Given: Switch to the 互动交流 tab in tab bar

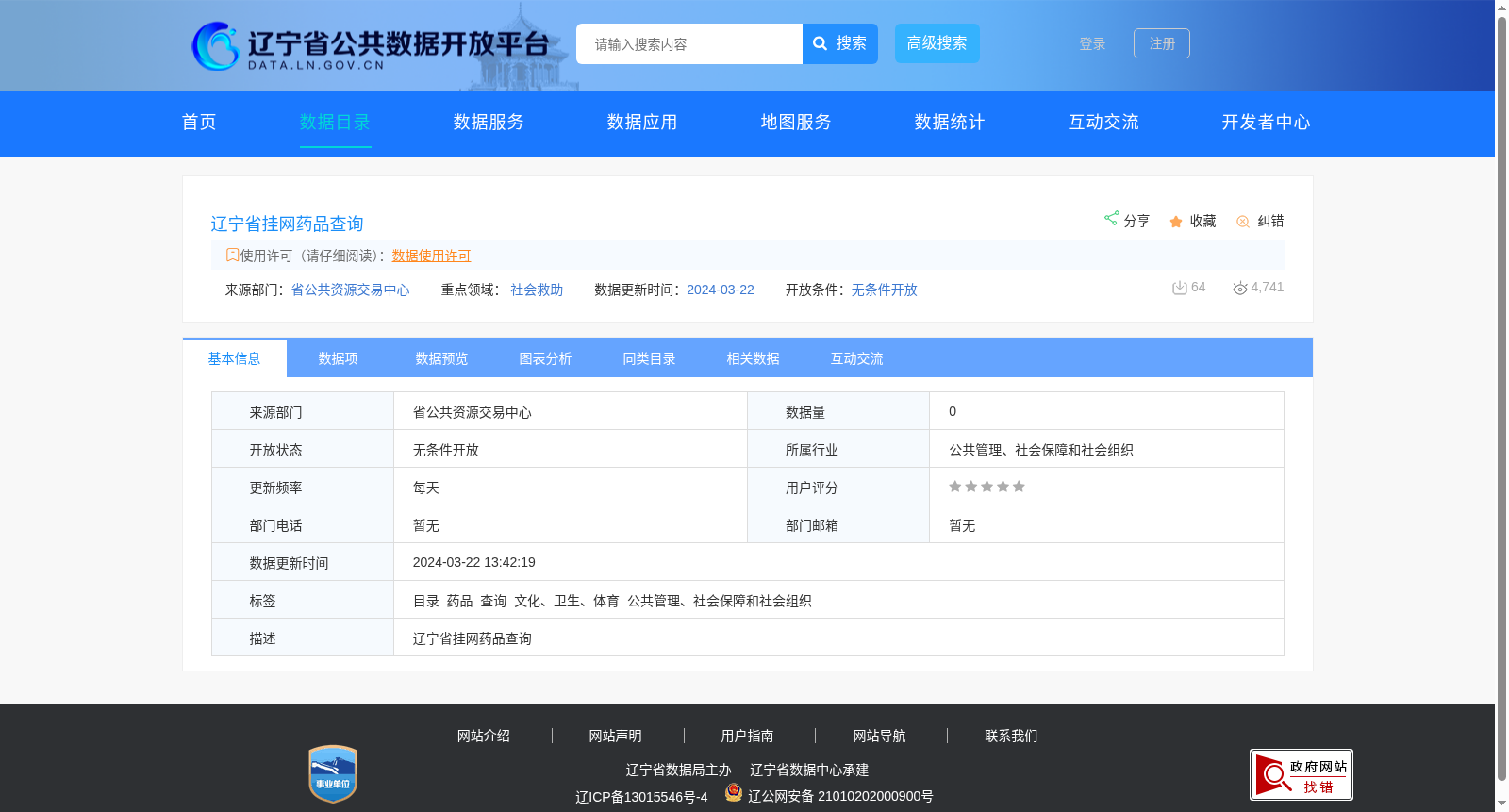Looking at the screenshot, I should [x=857, y=358].
